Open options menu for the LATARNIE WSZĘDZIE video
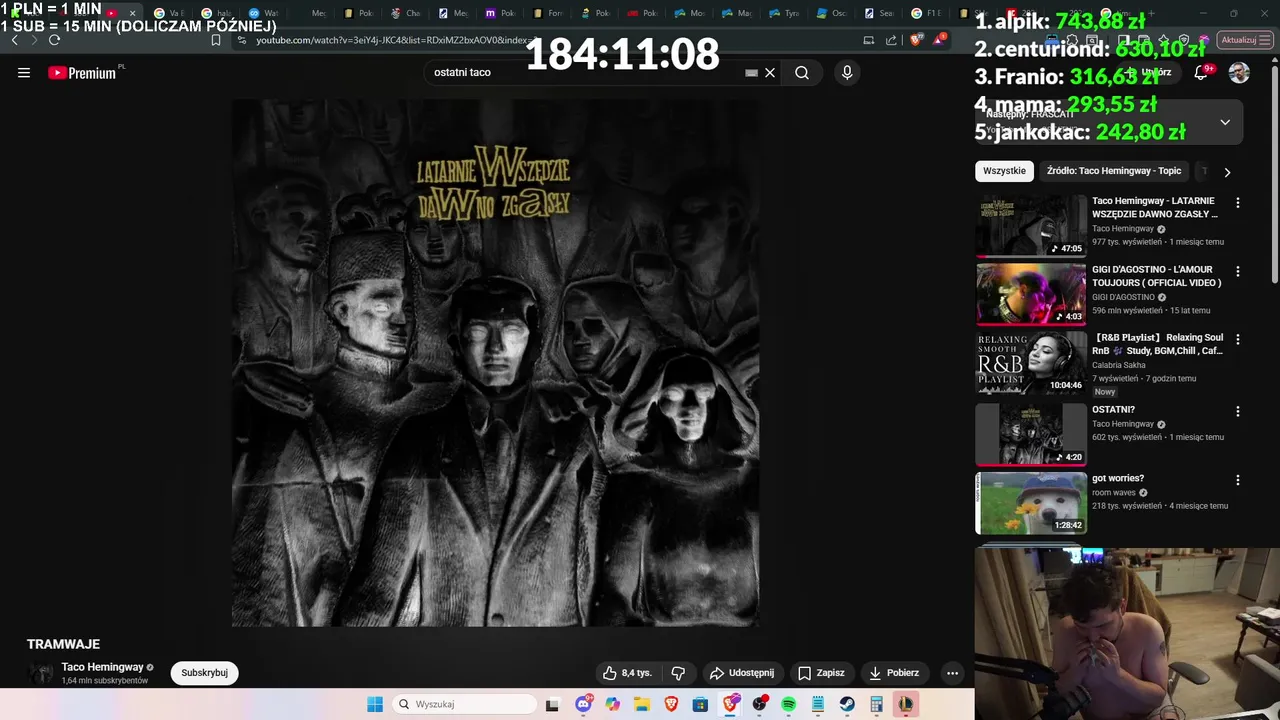Screen dimensions: 1280x720 coord(1238,203)
